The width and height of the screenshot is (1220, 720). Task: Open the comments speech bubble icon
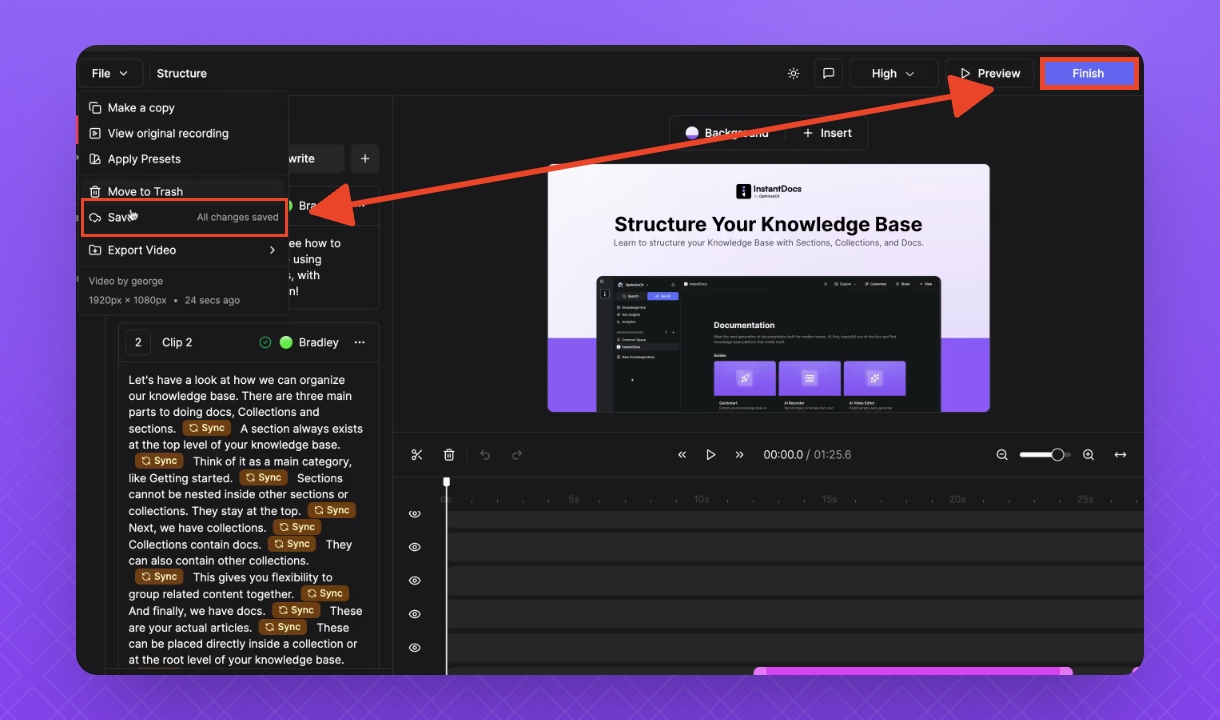pos(828,73)
